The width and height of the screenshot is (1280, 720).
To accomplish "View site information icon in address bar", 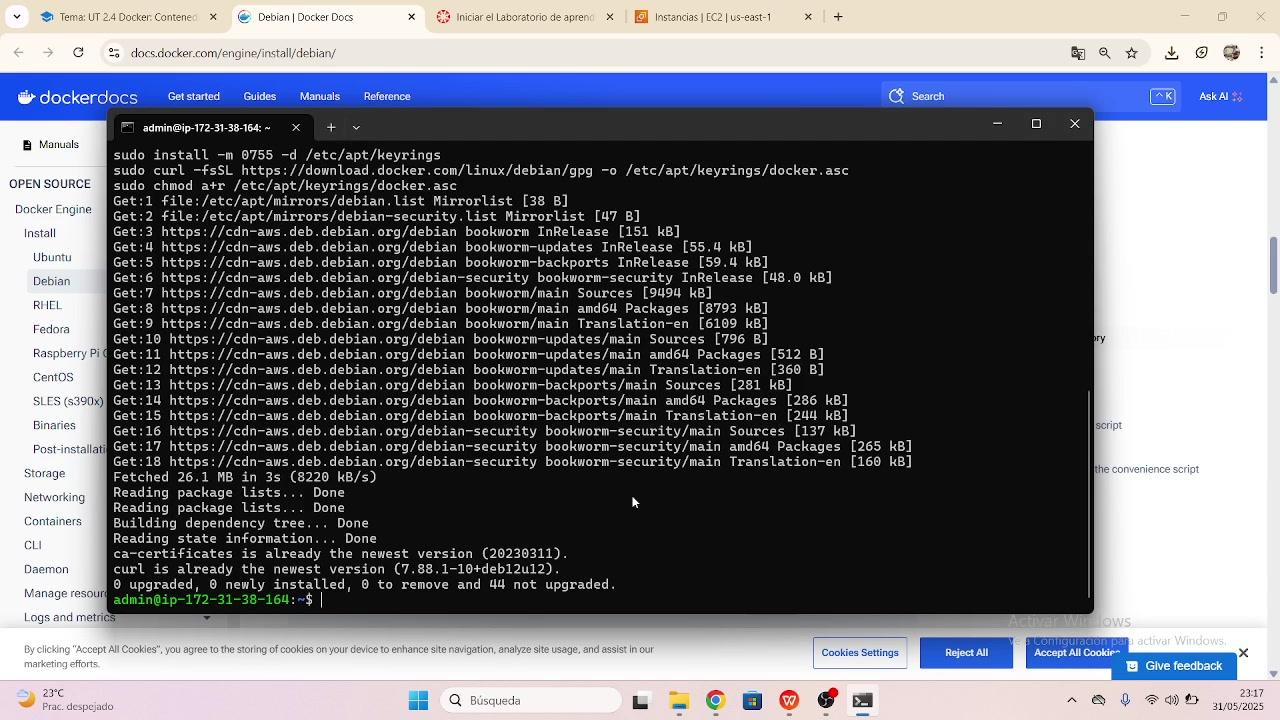I will (x=114, y=53).
